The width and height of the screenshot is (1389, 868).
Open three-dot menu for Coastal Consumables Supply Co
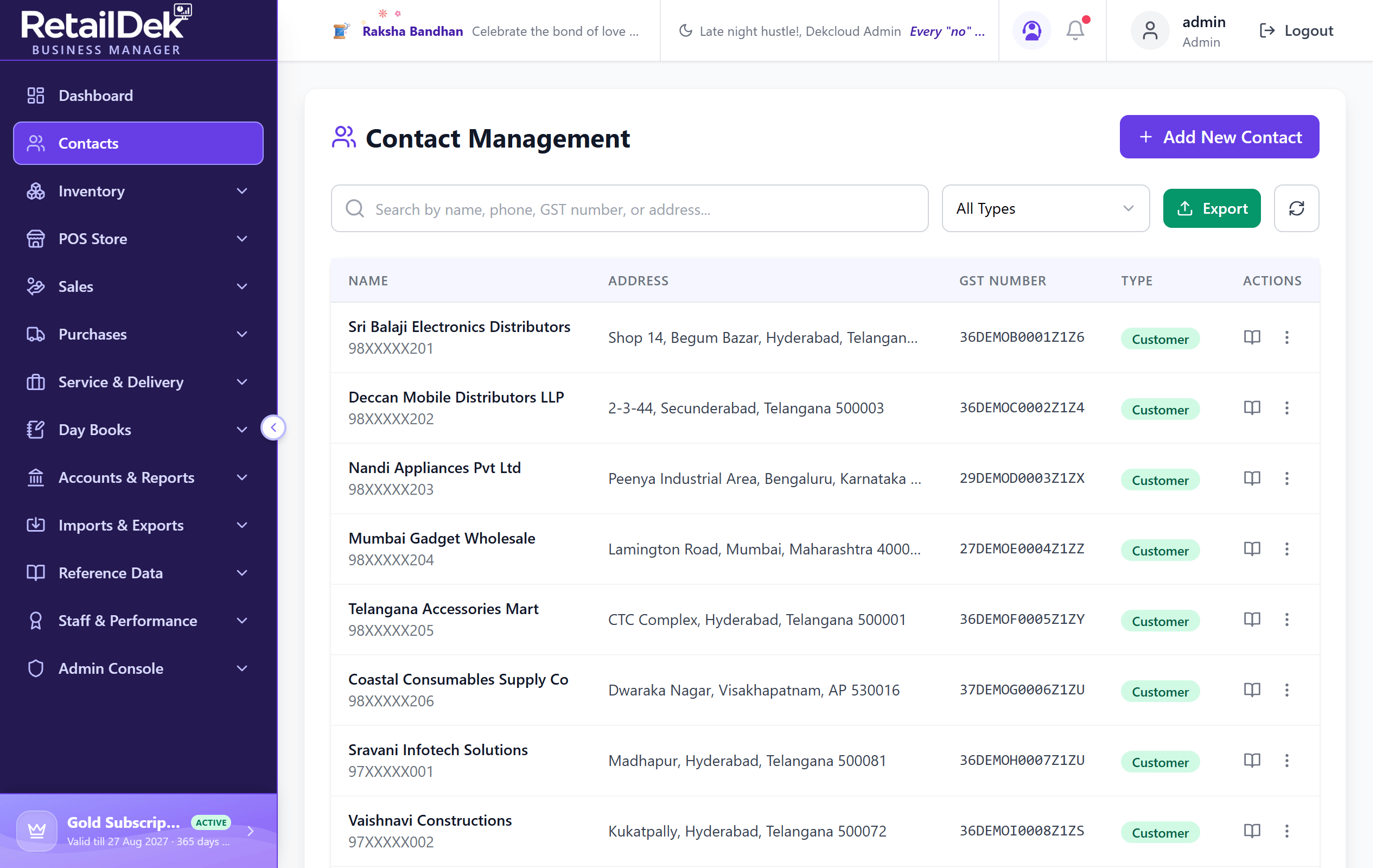click(1286, 690)
